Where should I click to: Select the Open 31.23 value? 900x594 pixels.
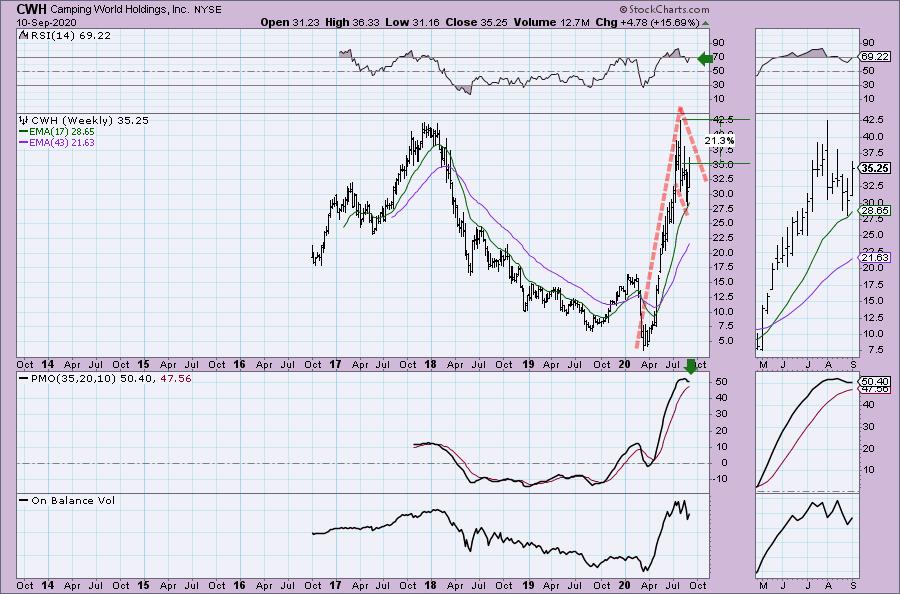pos(290,22)
